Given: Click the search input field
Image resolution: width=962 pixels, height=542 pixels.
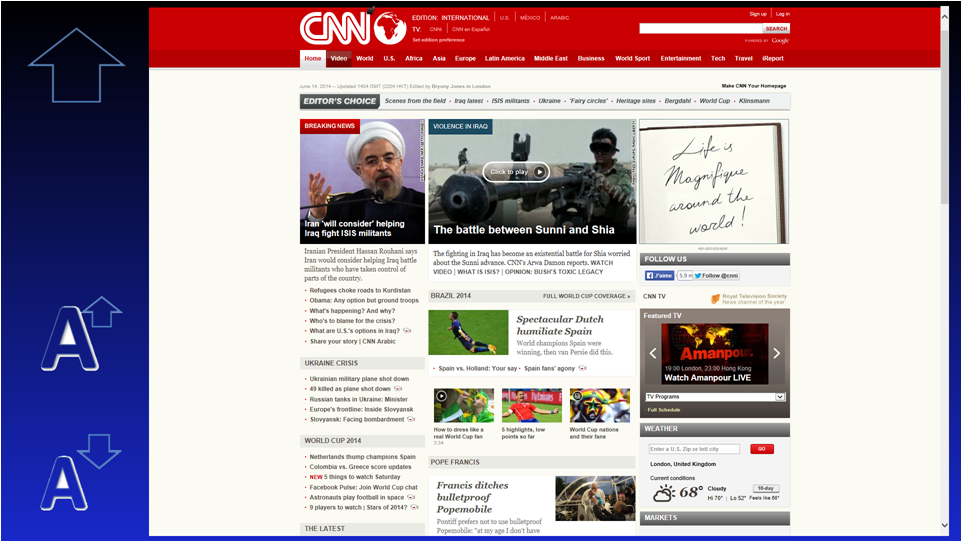Looking at the screenshot, I should [701, 28].
